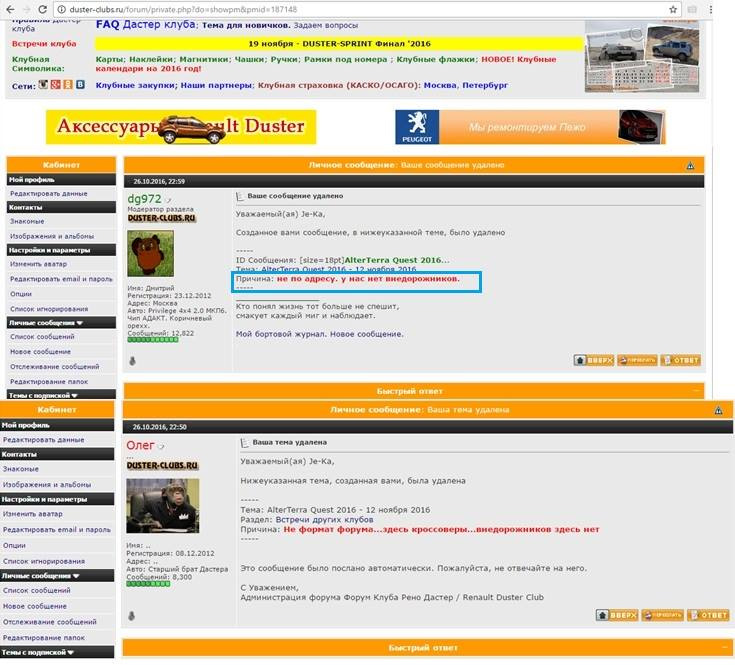735x665 pixels.
Task: Click the club calendar photo collage
Action: [642, 56]
